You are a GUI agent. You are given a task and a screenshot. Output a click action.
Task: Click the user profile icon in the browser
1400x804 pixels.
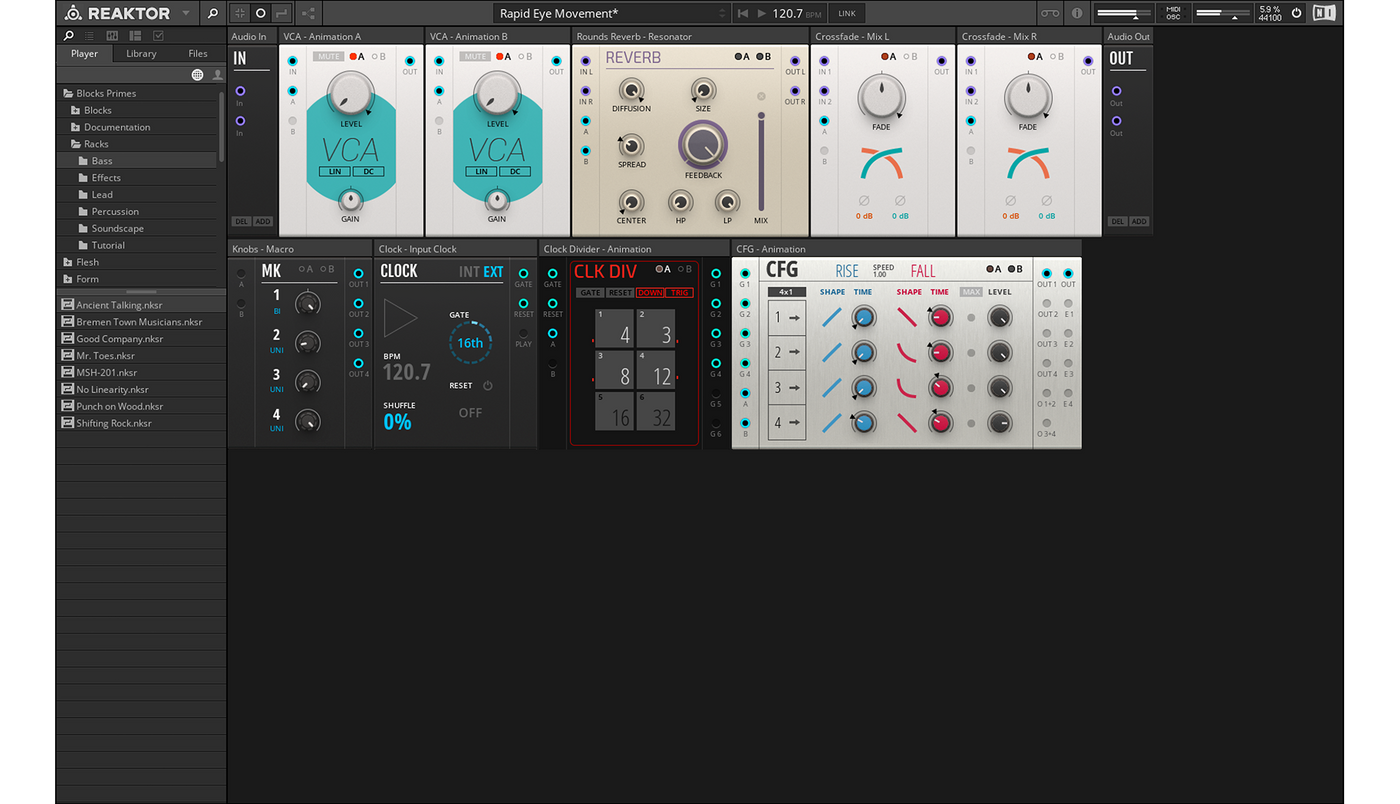click(x=217, y=75)
